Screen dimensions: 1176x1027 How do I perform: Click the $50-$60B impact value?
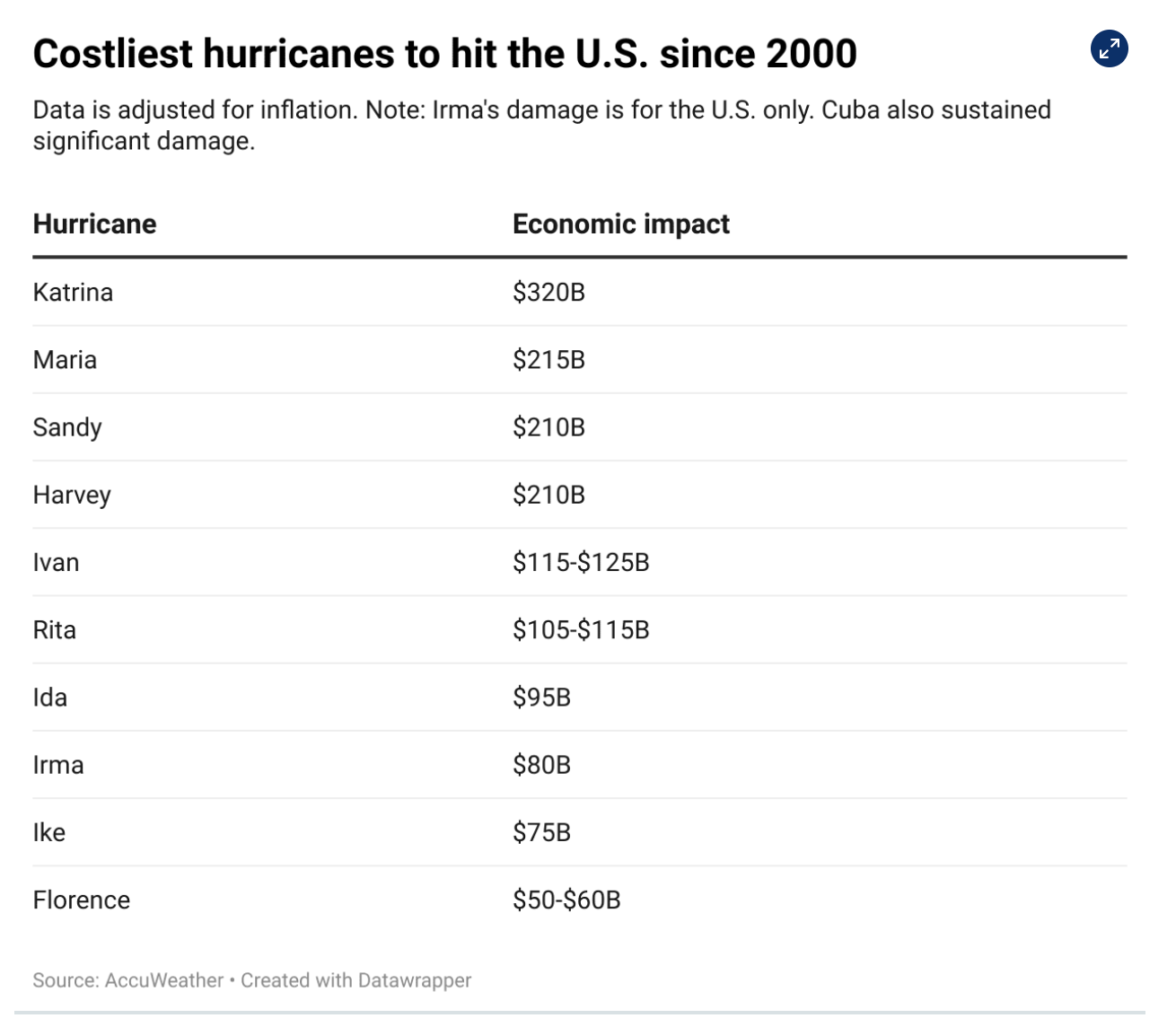[566, 900]
